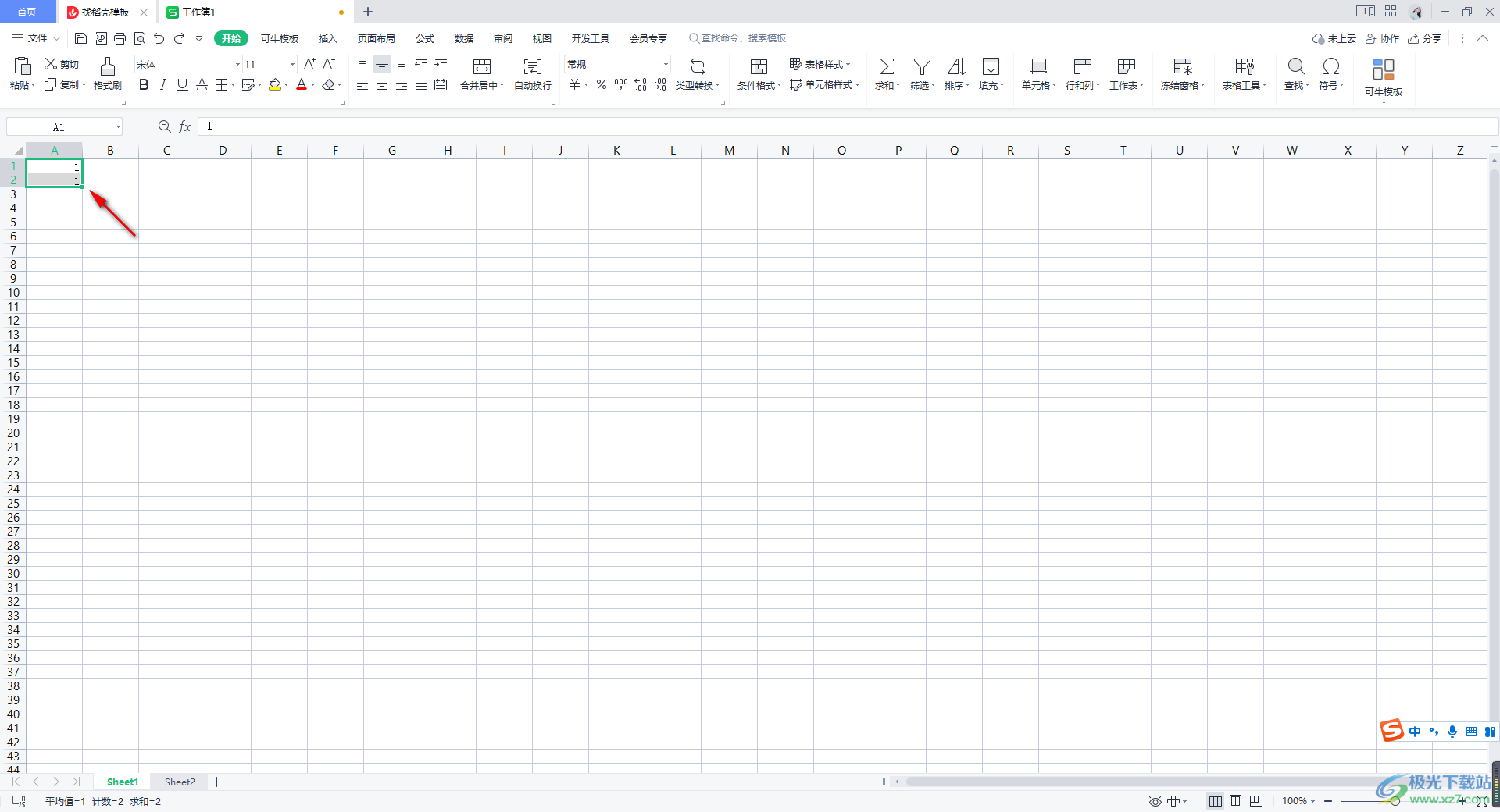Expand the Sum (求和) dropdown
Viewport: 1500px width, 812px height.
click(x=898, y=85)
